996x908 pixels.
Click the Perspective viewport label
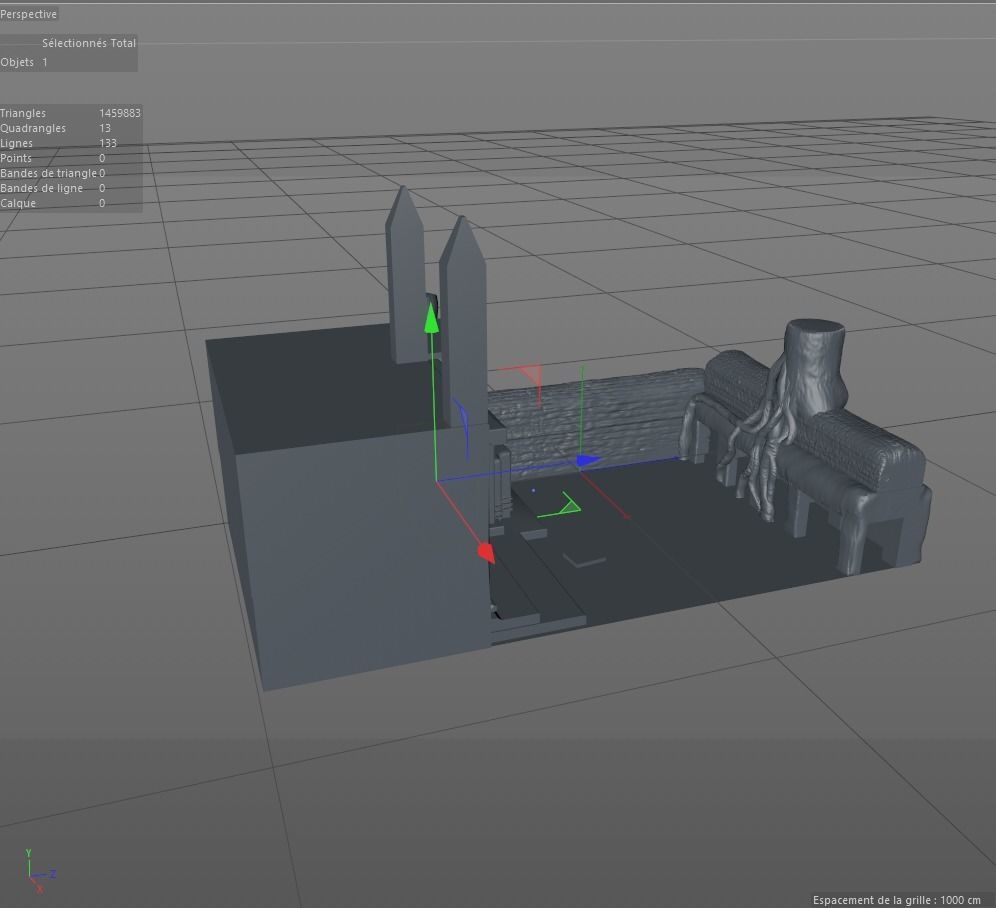(x=29, y=14)
